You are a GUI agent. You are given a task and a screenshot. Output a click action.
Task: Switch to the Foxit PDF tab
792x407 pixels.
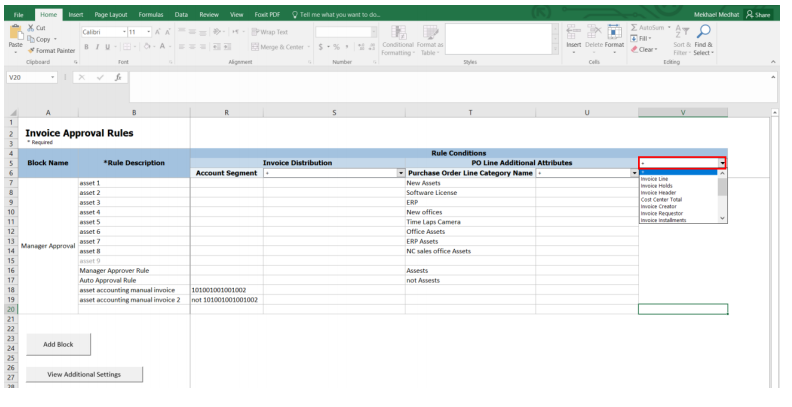267,15
